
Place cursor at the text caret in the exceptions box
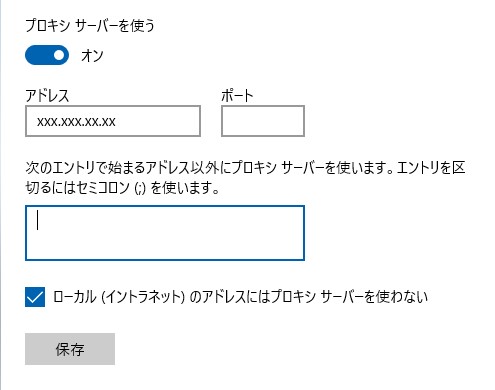[x=38, y=220]
